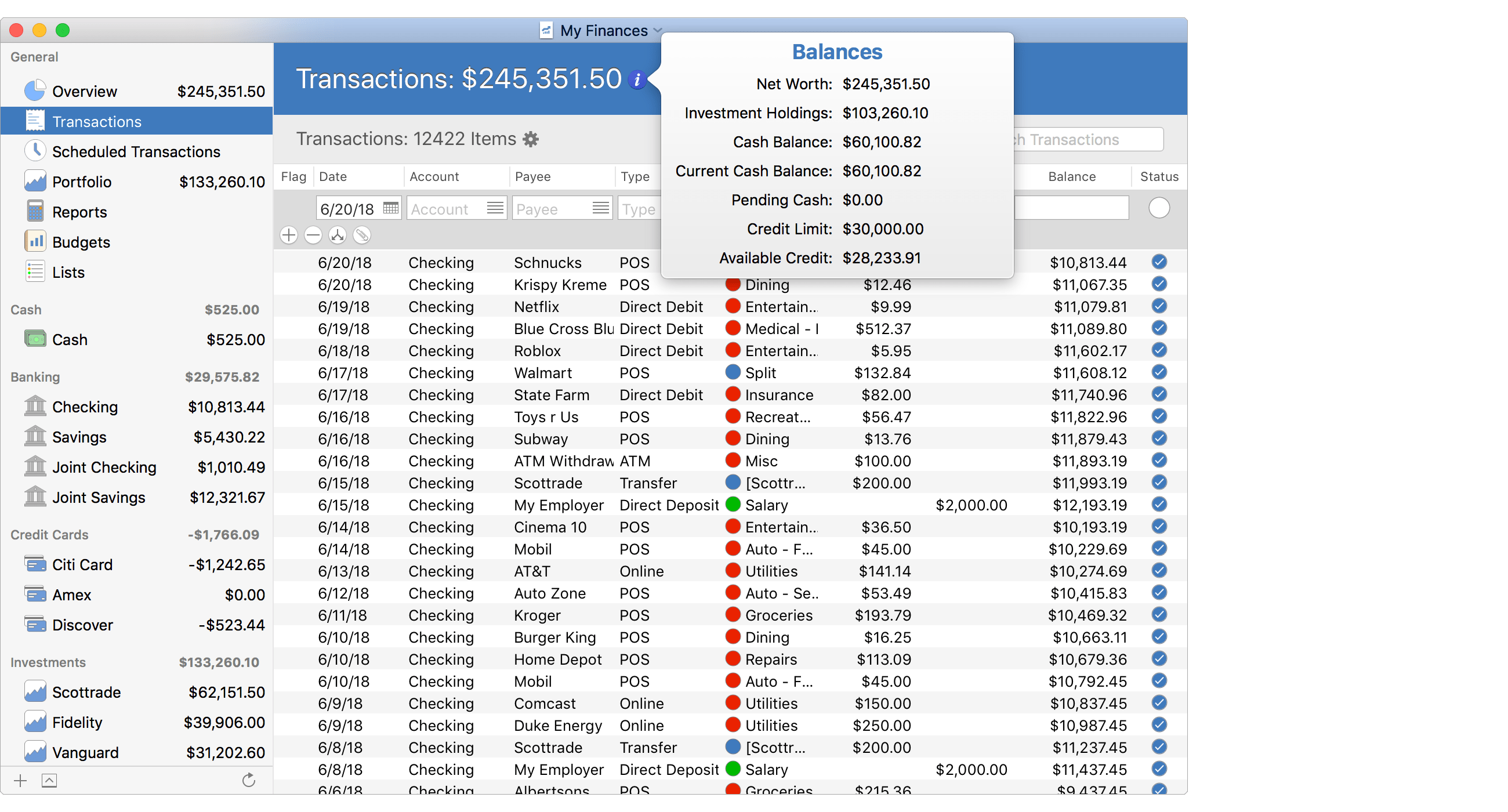Open the My Finances title dropdown

pos(657,30)
